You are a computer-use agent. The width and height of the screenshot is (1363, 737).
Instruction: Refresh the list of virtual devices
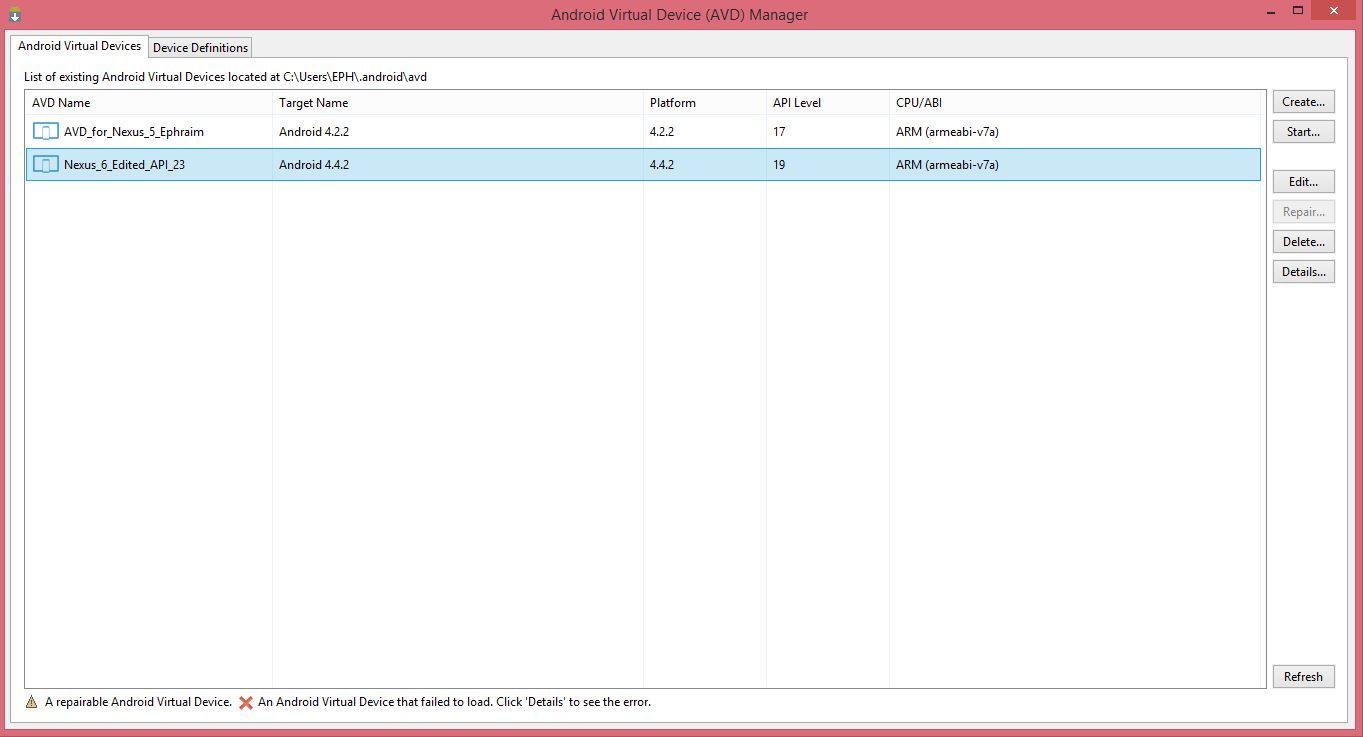point(1302,676)
